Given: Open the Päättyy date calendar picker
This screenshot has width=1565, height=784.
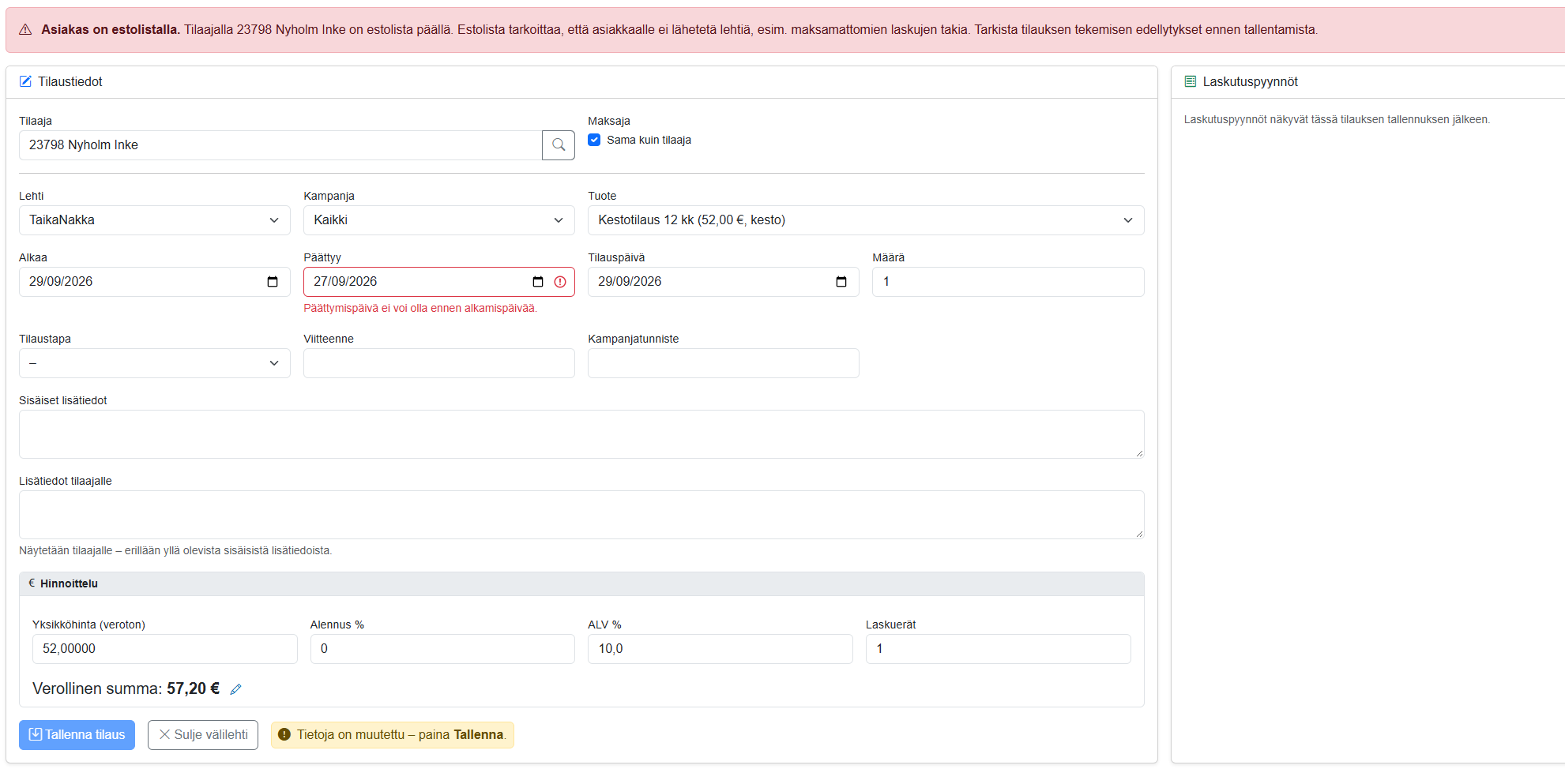Looking at the screenshot, I should (x=538, y=282).
